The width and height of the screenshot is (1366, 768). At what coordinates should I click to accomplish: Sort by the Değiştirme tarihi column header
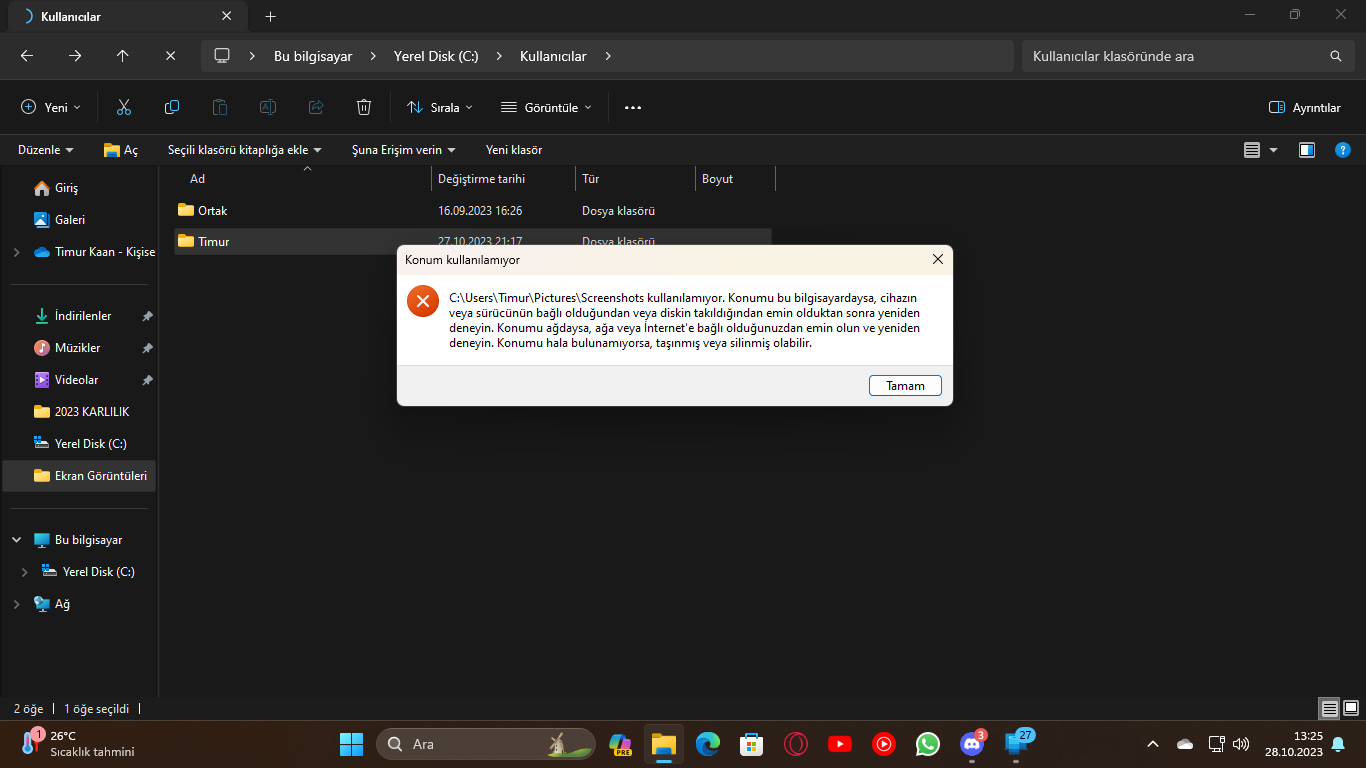click(x=504, y=179)
